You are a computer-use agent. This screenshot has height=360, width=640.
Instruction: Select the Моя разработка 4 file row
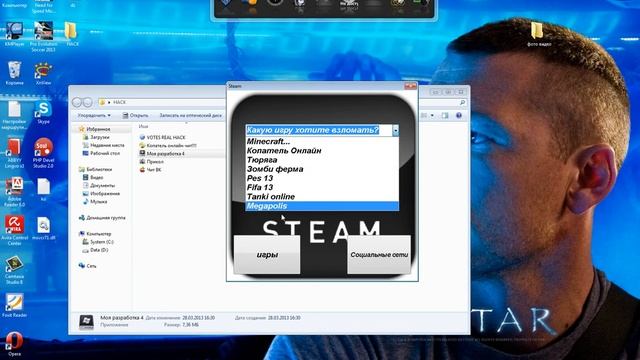click(181, 154)
